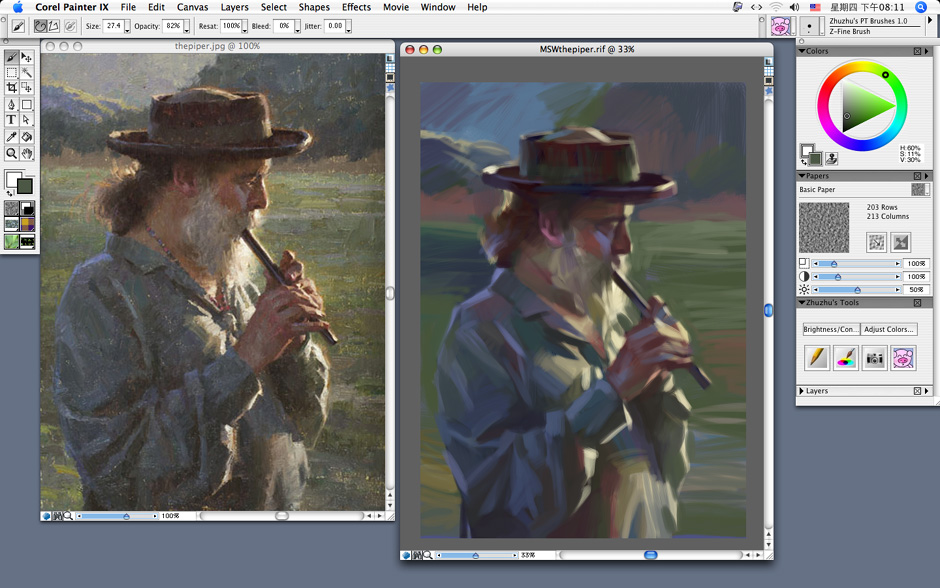Screen dimensions: 940x588
Task: Select the Magnifier tool in the toolbox
Action: (x=11, y=153)
